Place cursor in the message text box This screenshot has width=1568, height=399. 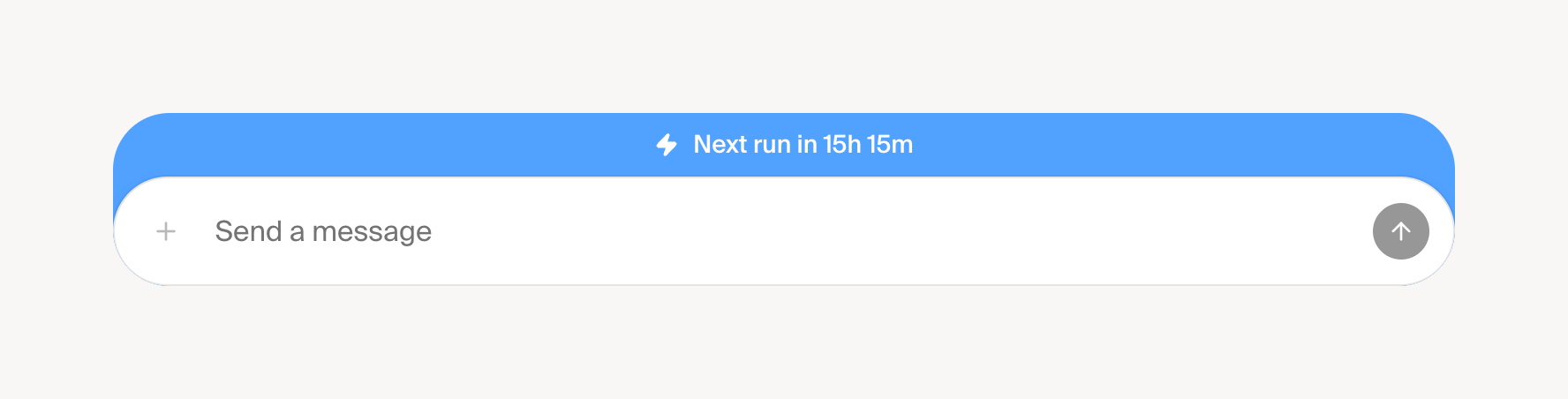706,231
